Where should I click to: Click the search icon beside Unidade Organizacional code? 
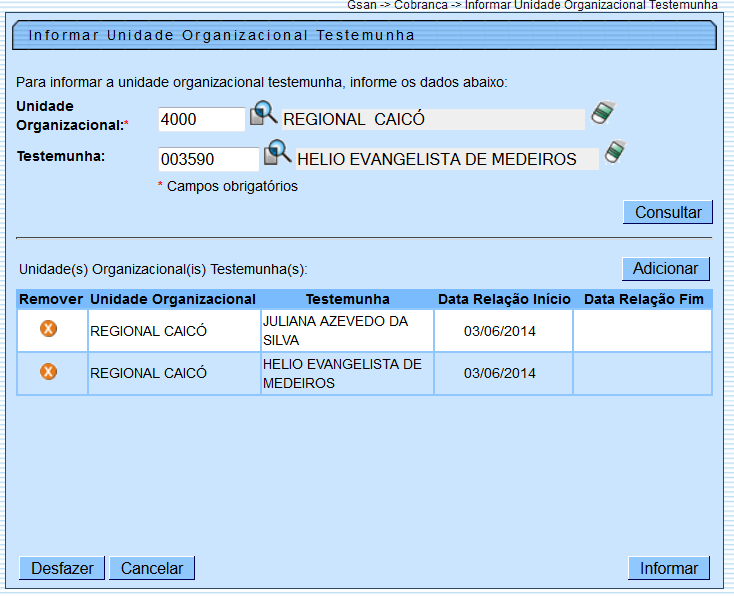[263, 114]
